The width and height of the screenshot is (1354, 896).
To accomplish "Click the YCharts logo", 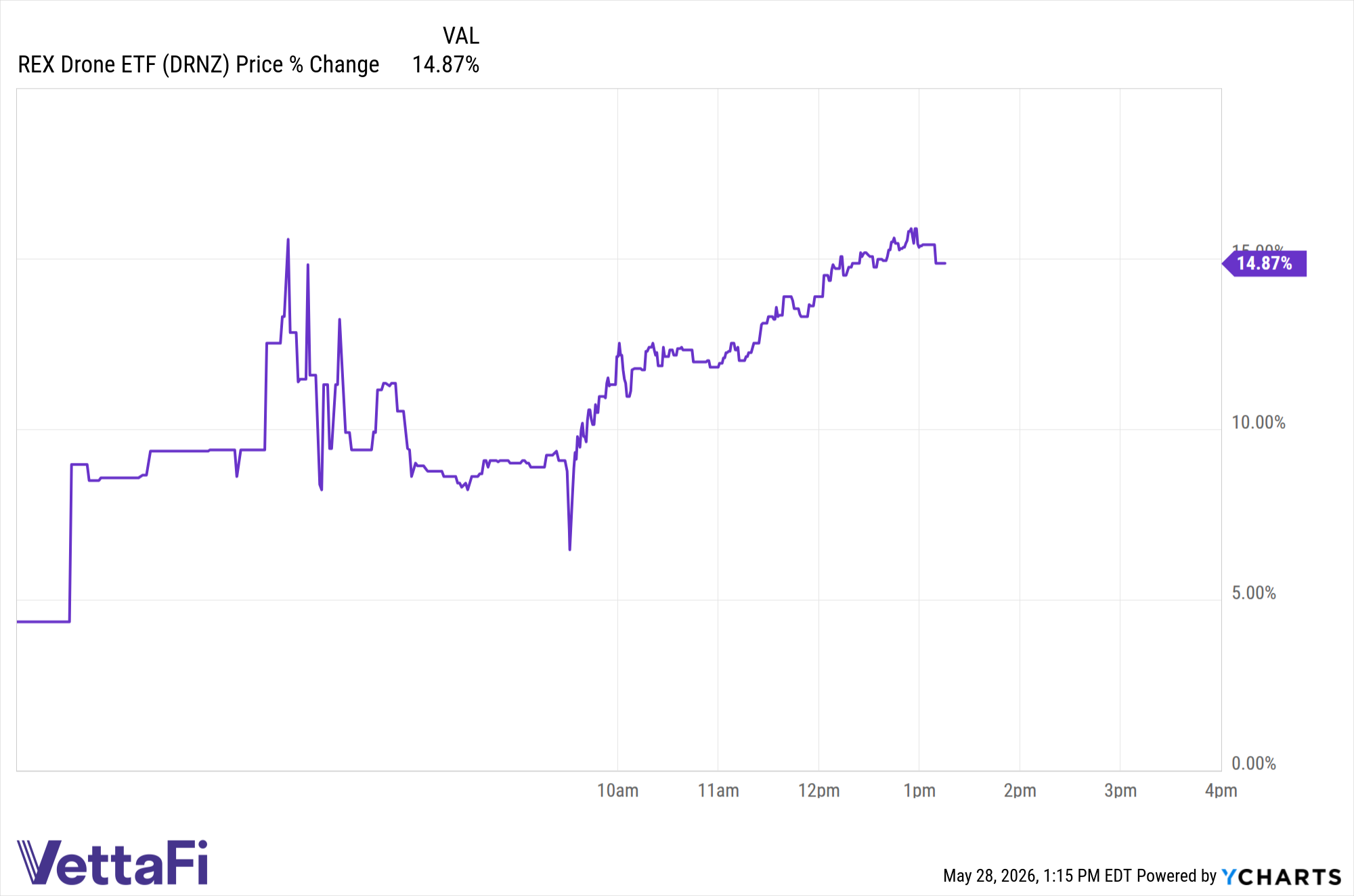I will (1281, 876).
